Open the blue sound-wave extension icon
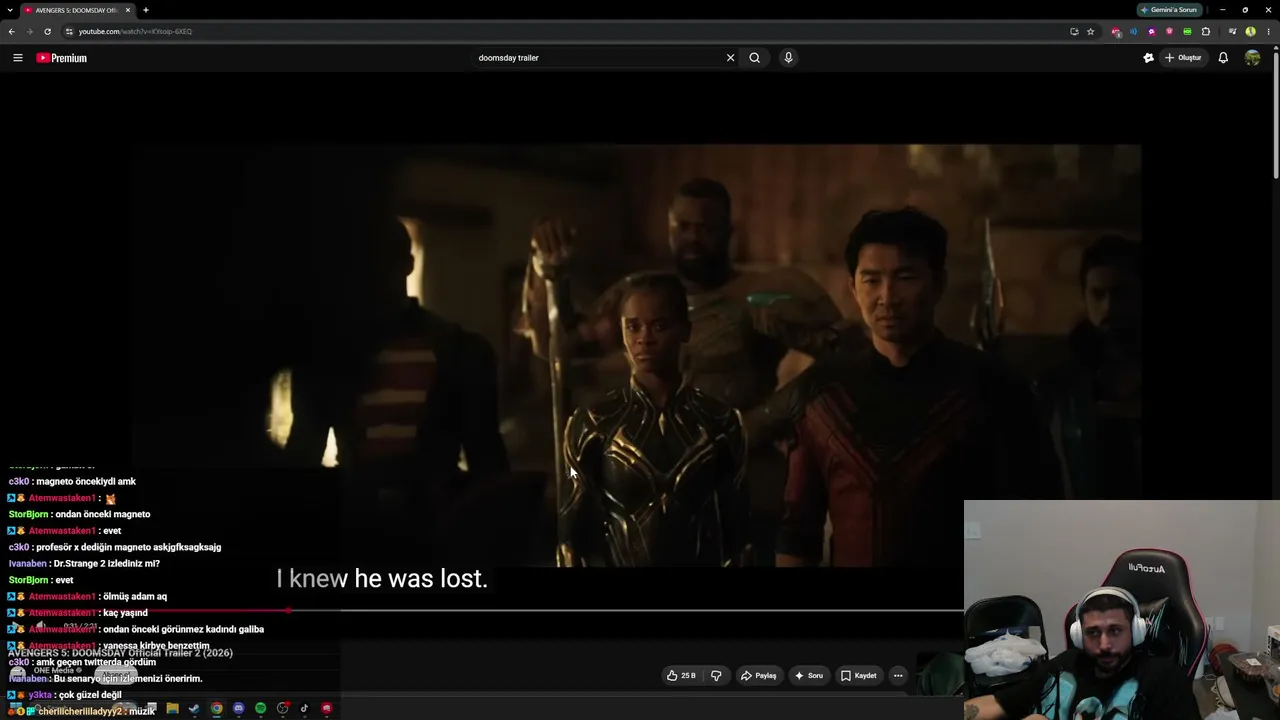Image resolution: width=1280 pixels, height=720 pixels. [x=1134, y=31]
